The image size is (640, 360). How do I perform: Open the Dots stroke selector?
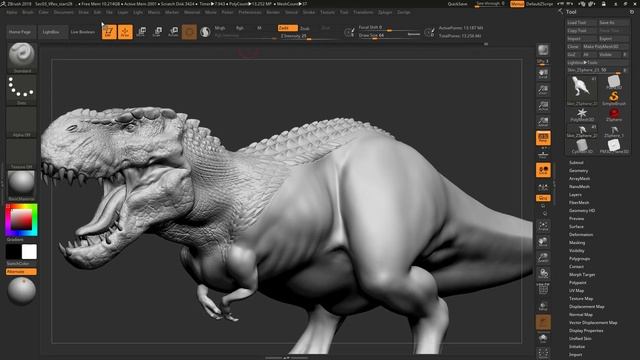tap(22, 90)
